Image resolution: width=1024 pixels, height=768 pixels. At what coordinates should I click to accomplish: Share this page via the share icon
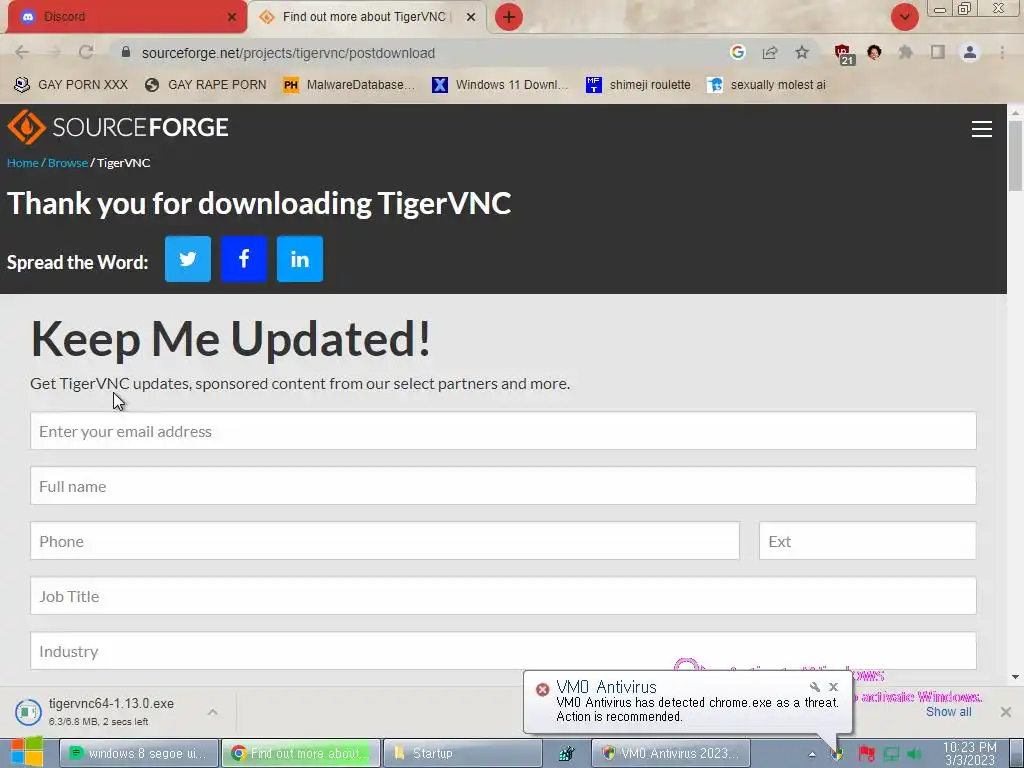click(770, 53)
